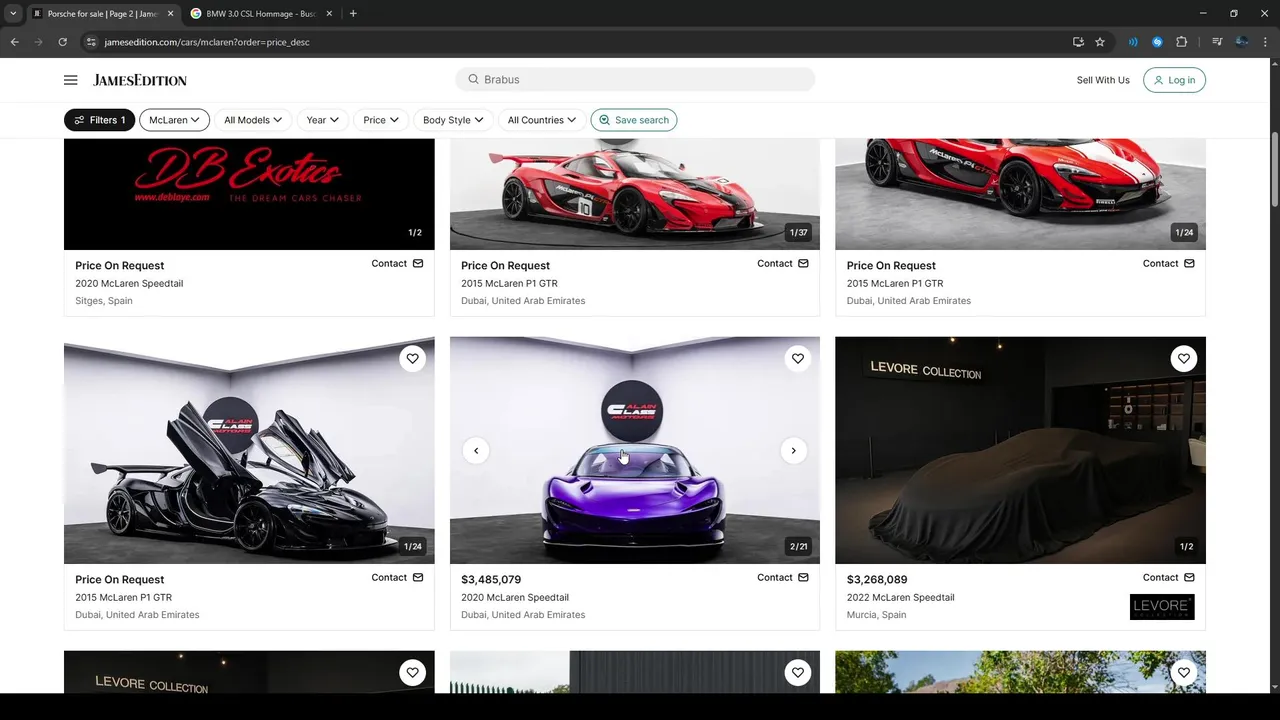Favorite the bottom-row Levore Collection listing
Image resolution: width=1280 pixels, height=720 pixels.
412,673
